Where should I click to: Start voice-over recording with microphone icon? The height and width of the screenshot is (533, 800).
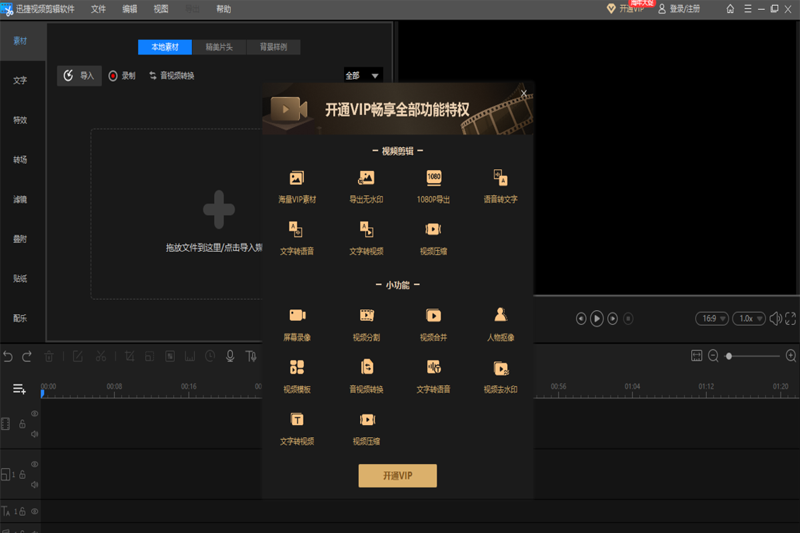point(230,356)
